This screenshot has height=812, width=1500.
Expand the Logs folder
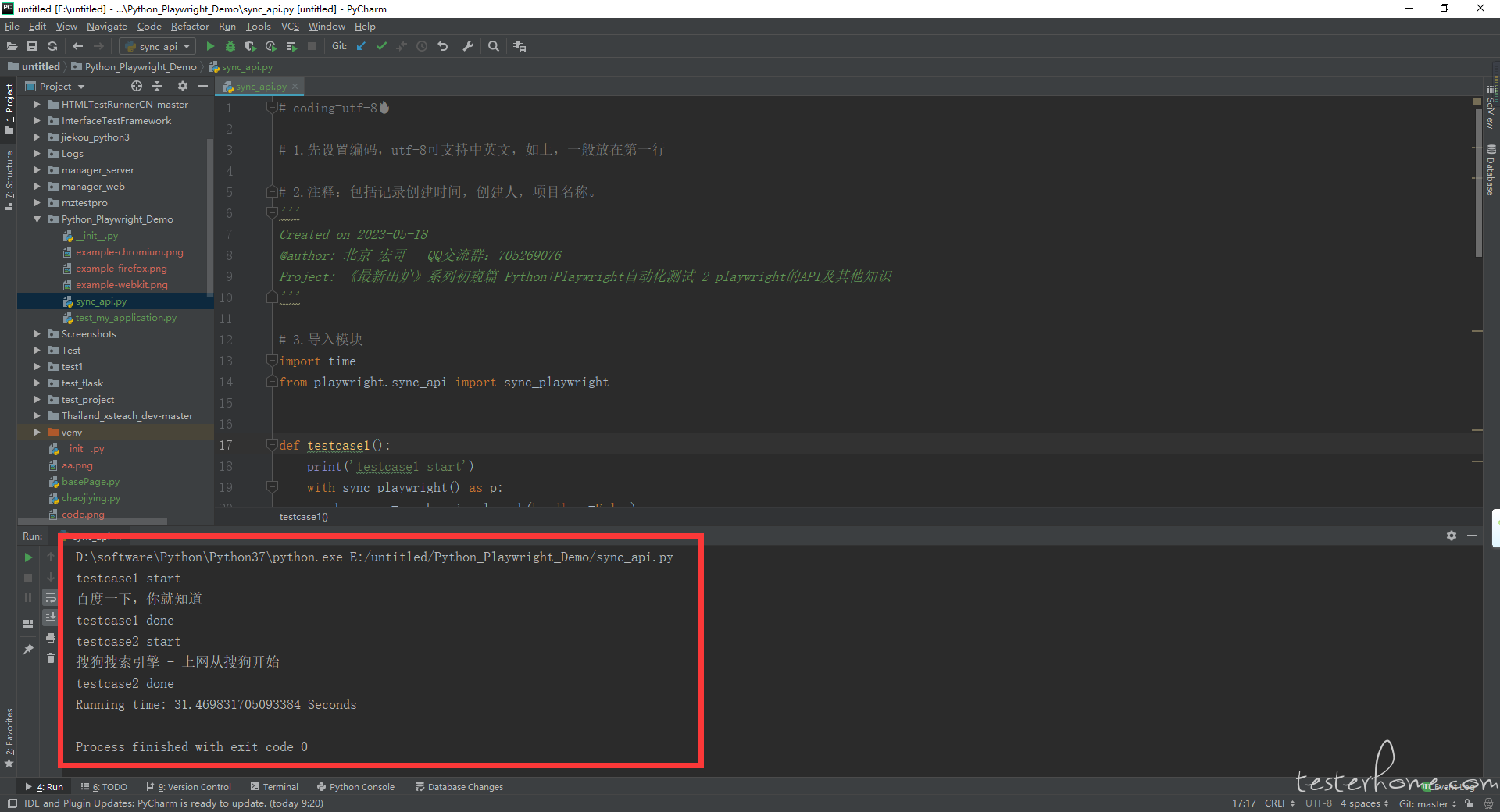37,153
